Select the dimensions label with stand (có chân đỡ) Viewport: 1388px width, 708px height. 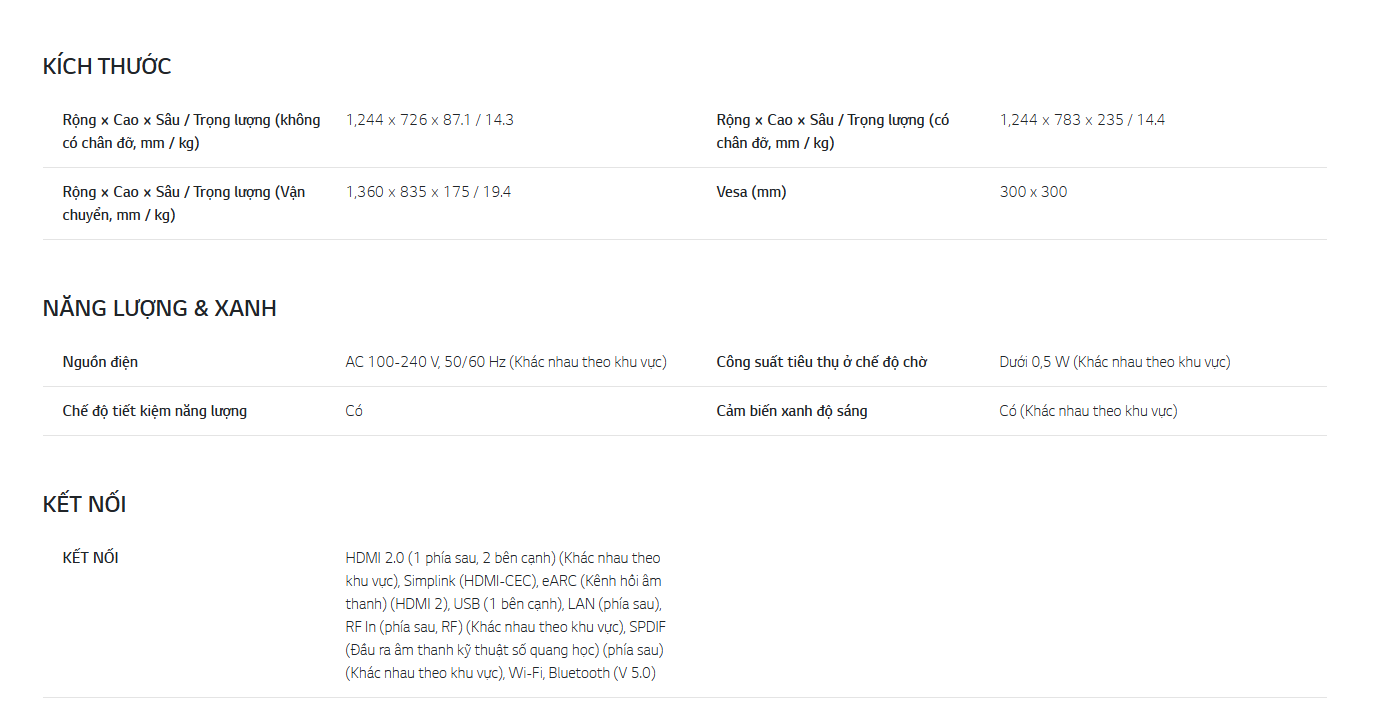coord(832,131)
